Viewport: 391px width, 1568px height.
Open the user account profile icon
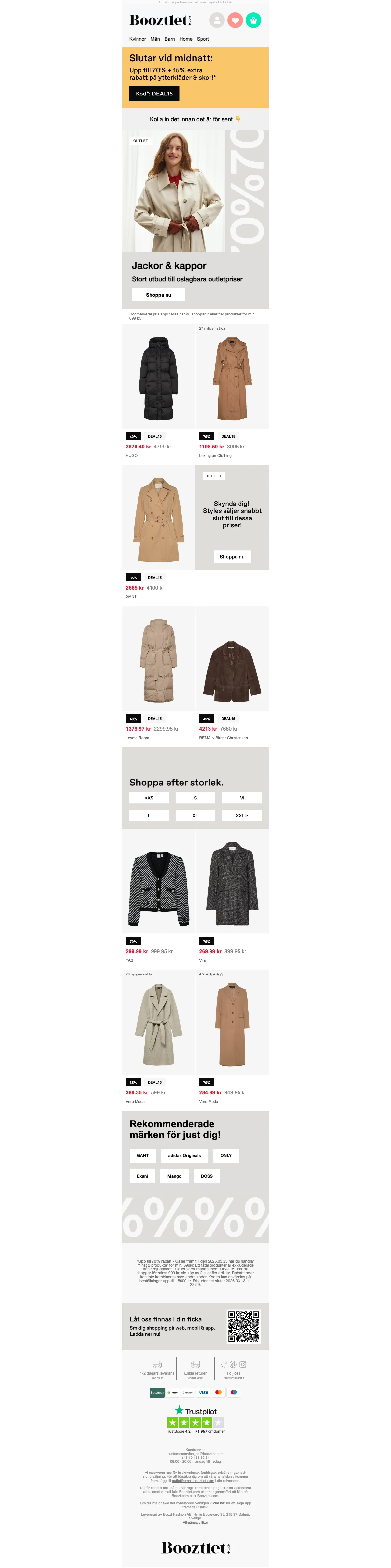click(x=217, y=20)
